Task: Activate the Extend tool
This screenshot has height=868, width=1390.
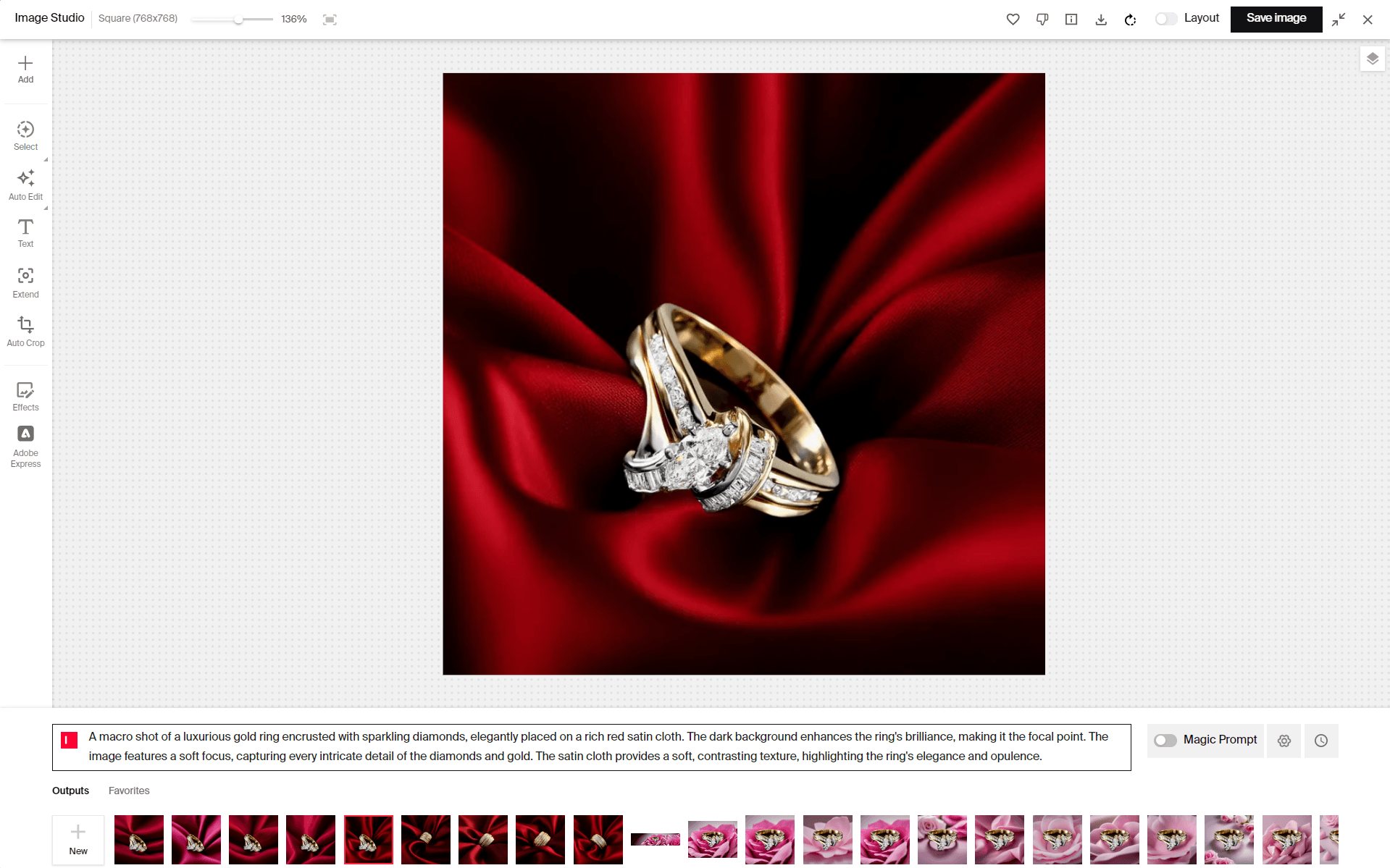Action: 25,282
